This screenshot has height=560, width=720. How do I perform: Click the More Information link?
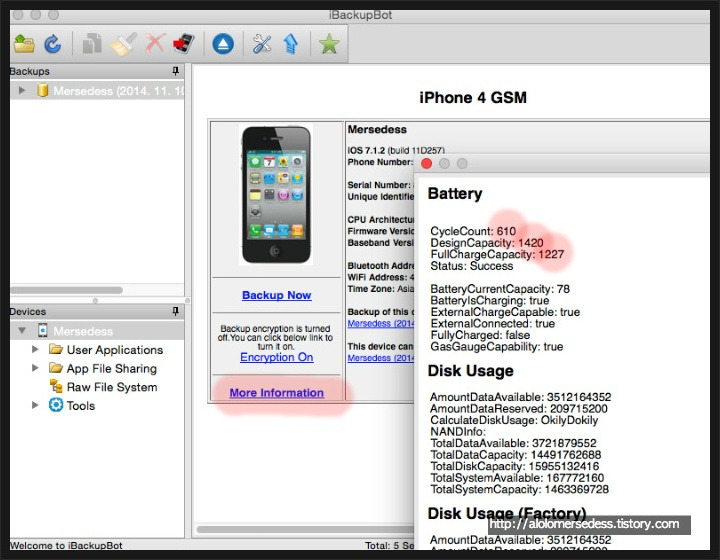point(277,393)
